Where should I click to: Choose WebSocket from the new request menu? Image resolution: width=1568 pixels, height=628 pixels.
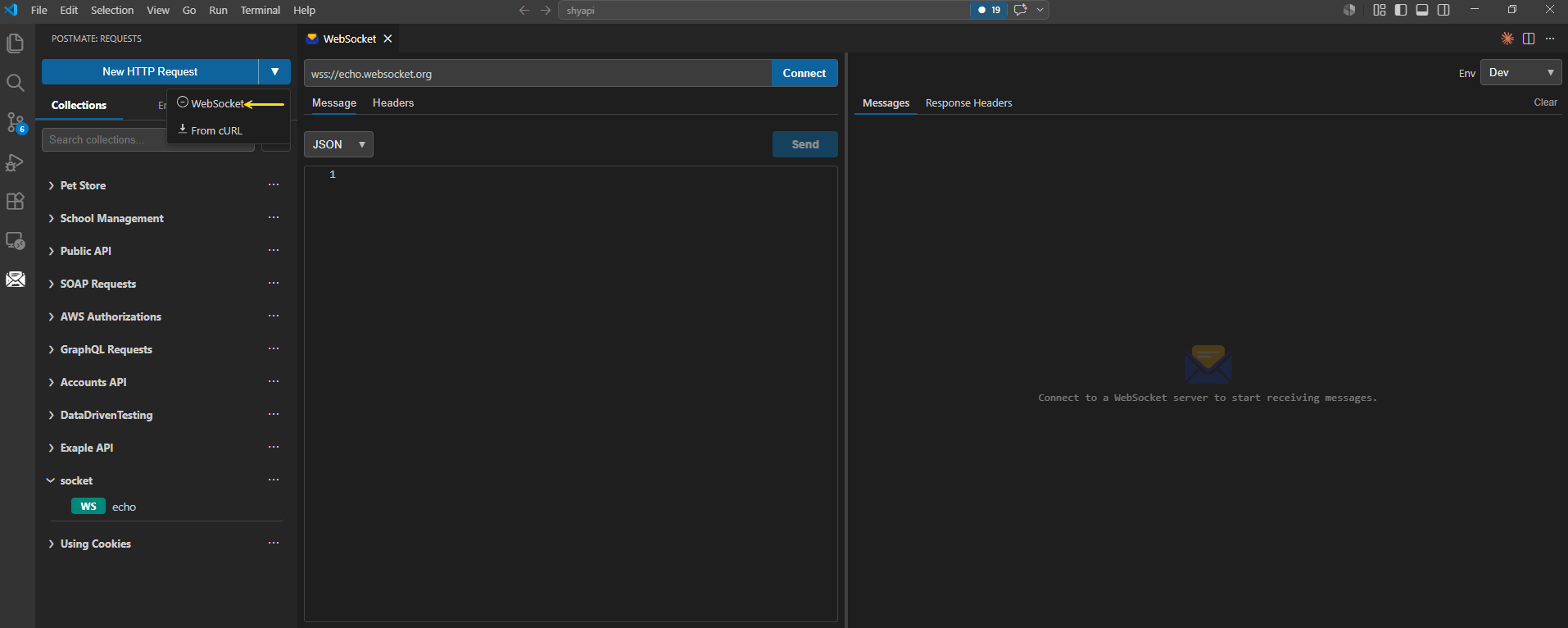[218, 103]
